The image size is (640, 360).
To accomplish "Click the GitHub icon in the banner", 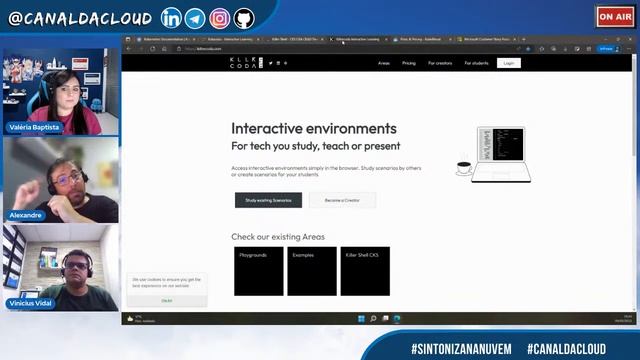I will point(244,18).
